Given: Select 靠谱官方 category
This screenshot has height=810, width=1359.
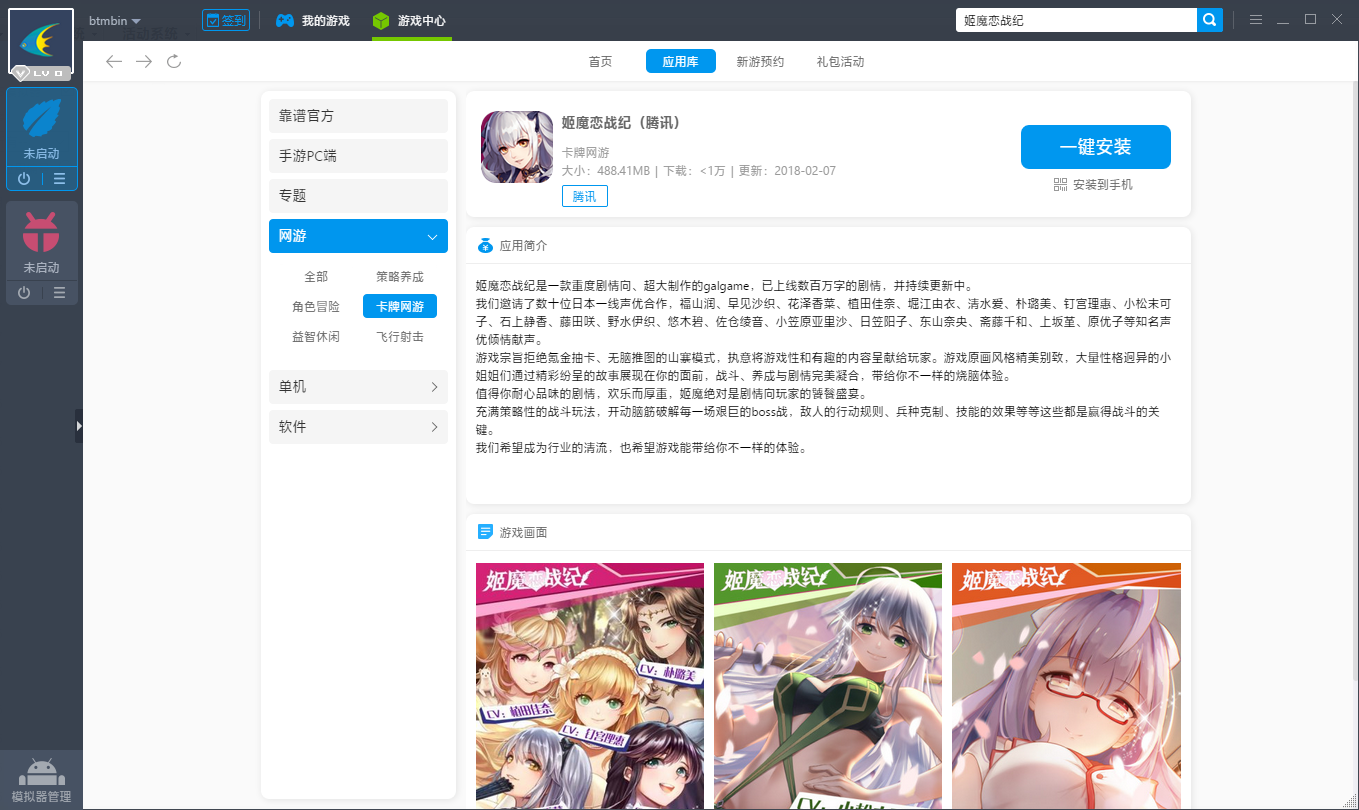Looking at the screenshot, I should click(x=358, y=116).
